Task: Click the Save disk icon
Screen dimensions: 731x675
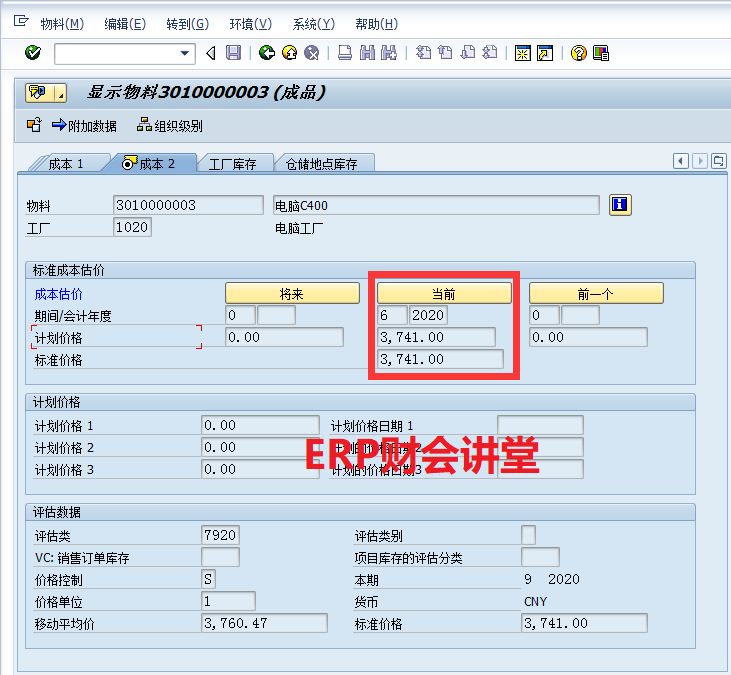Action: coord(233,53)
